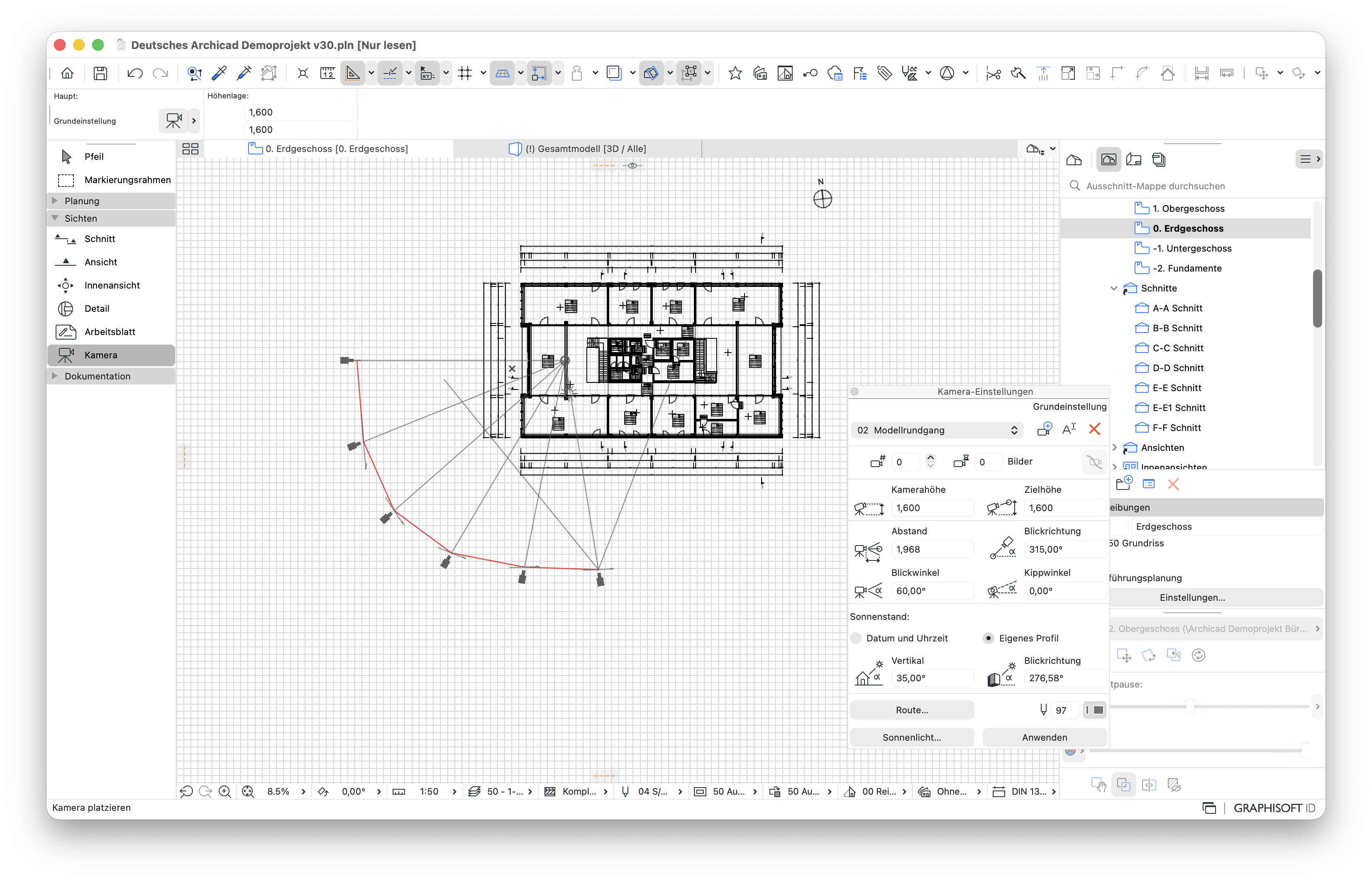Switch to the Gesamtmodell 3D tab
The height and width of the screenshot is (881, 1372).
(x=577, y=149)
